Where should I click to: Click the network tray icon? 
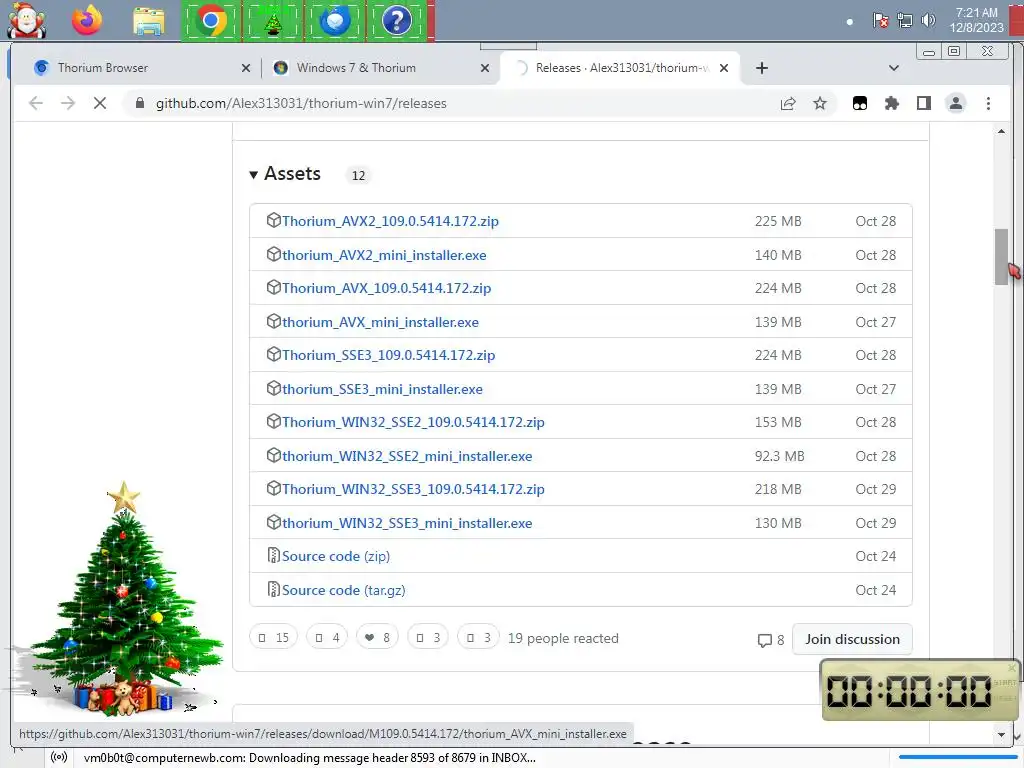coord(904,20)
